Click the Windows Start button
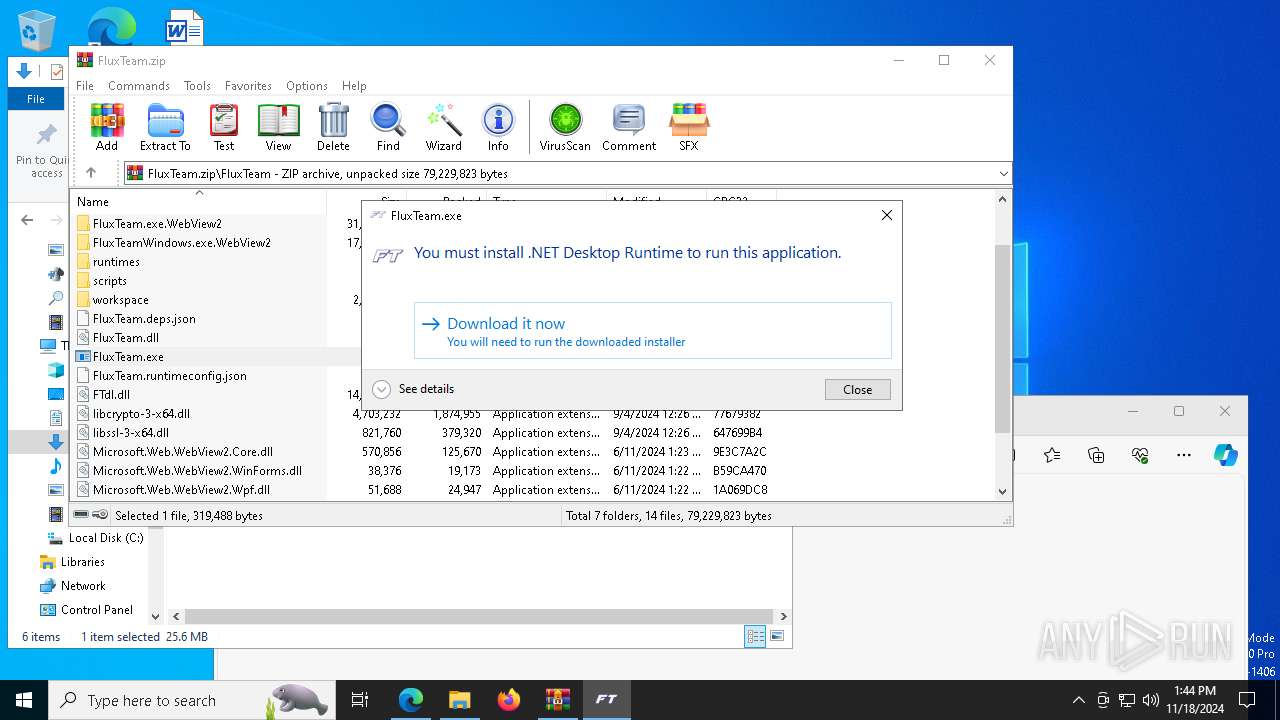The image size is (1280, 720). [x=24, y=700]
